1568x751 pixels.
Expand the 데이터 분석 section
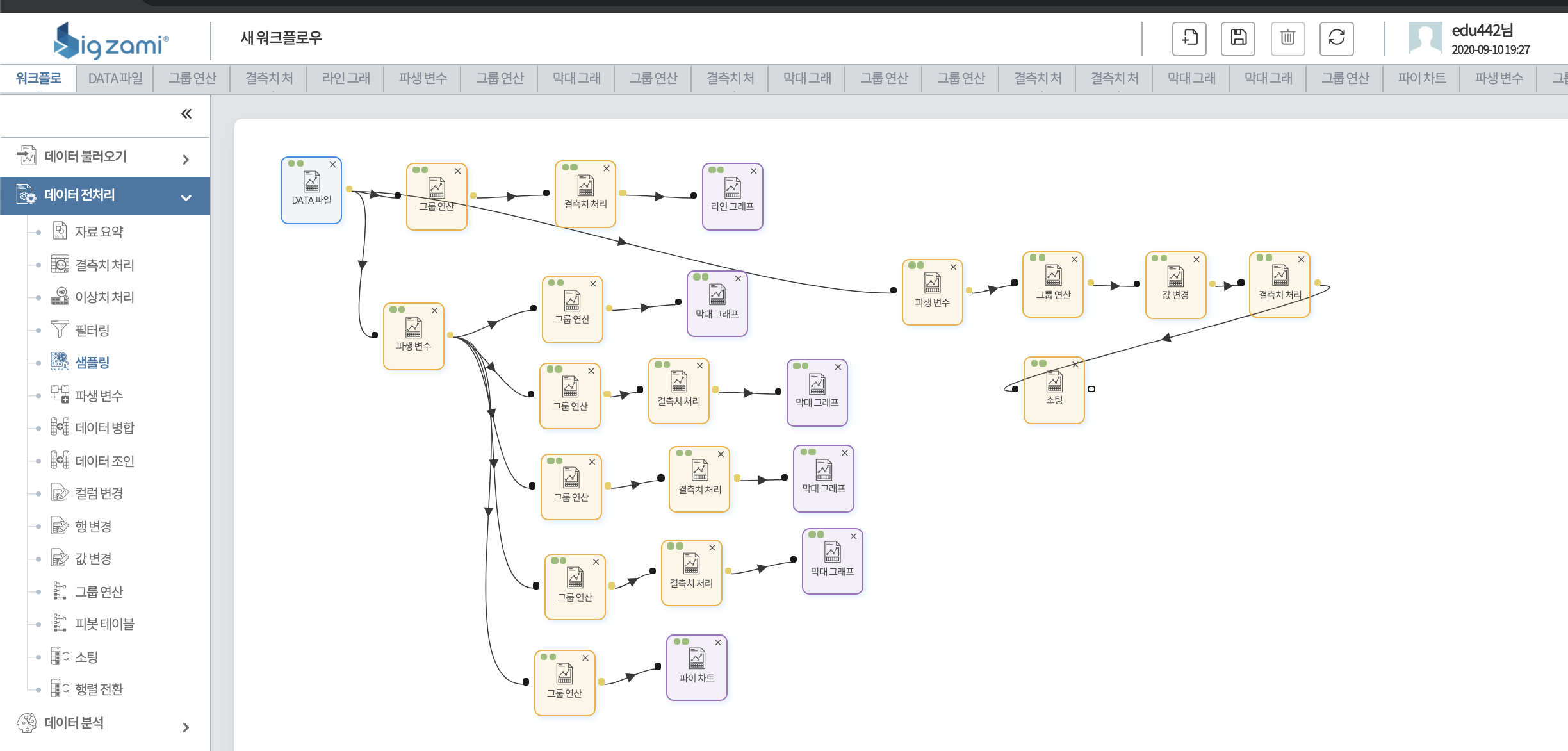(x=186, y=727)
